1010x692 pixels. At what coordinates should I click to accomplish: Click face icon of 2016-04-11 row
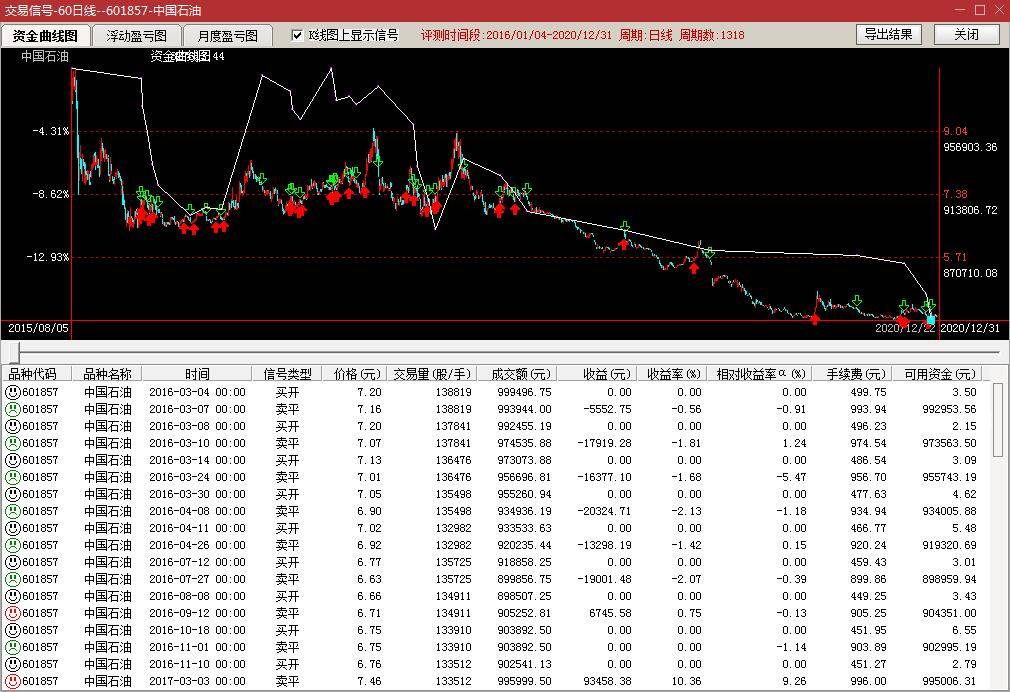click(13, 528)
